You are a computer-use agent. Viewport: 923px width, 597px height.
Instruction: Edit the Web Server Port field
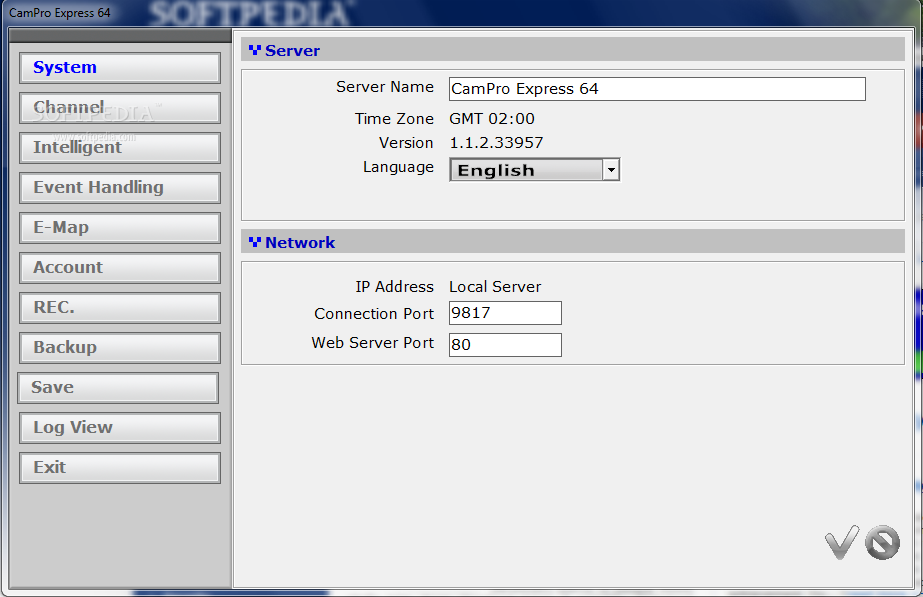tap(505, 344)
